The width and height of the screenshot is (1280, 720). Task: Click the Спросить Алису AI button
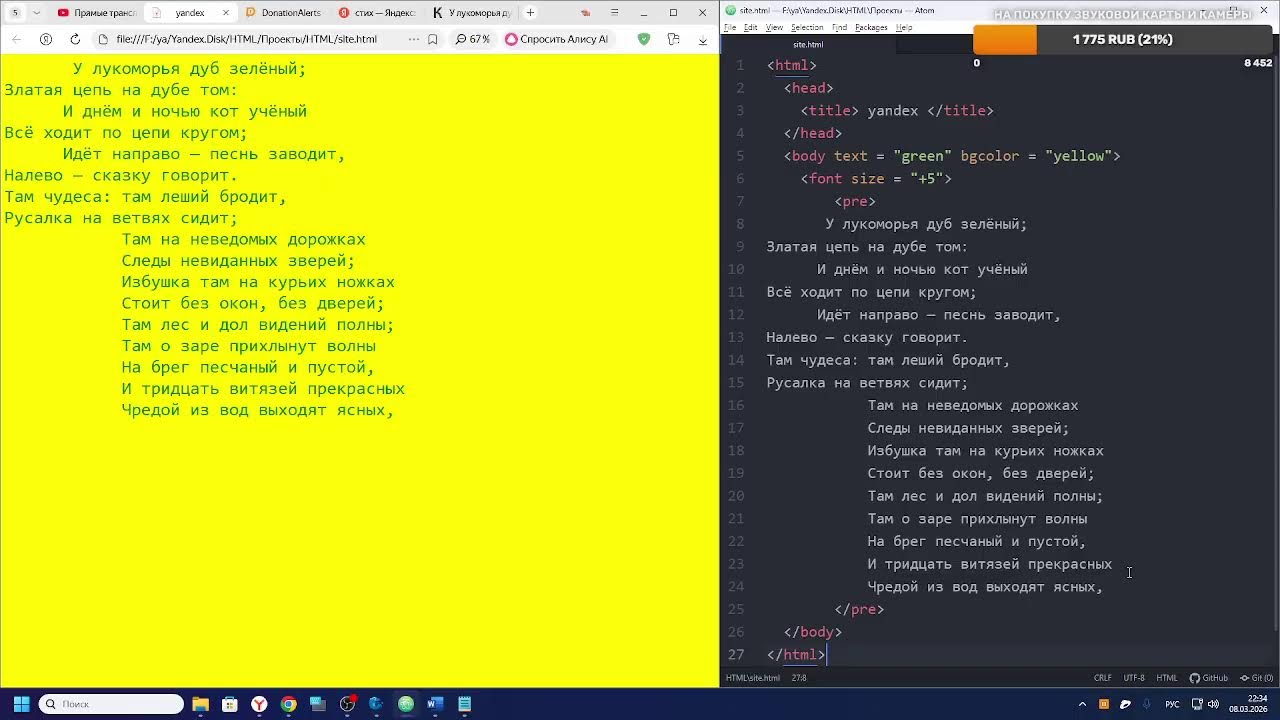[x=557, y=39]
